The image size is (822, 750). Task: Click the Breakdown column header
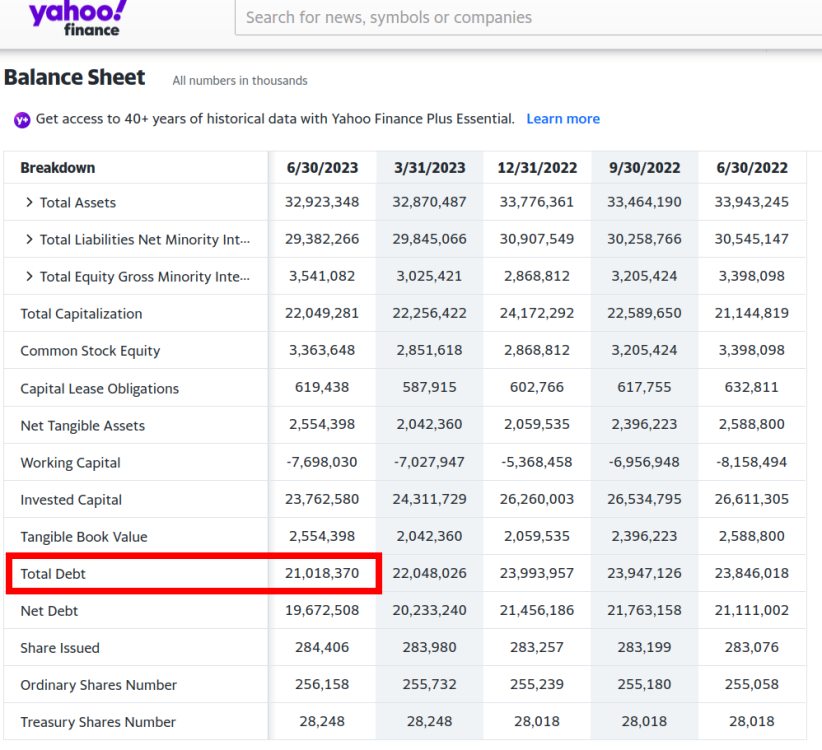tap(58, 168)
